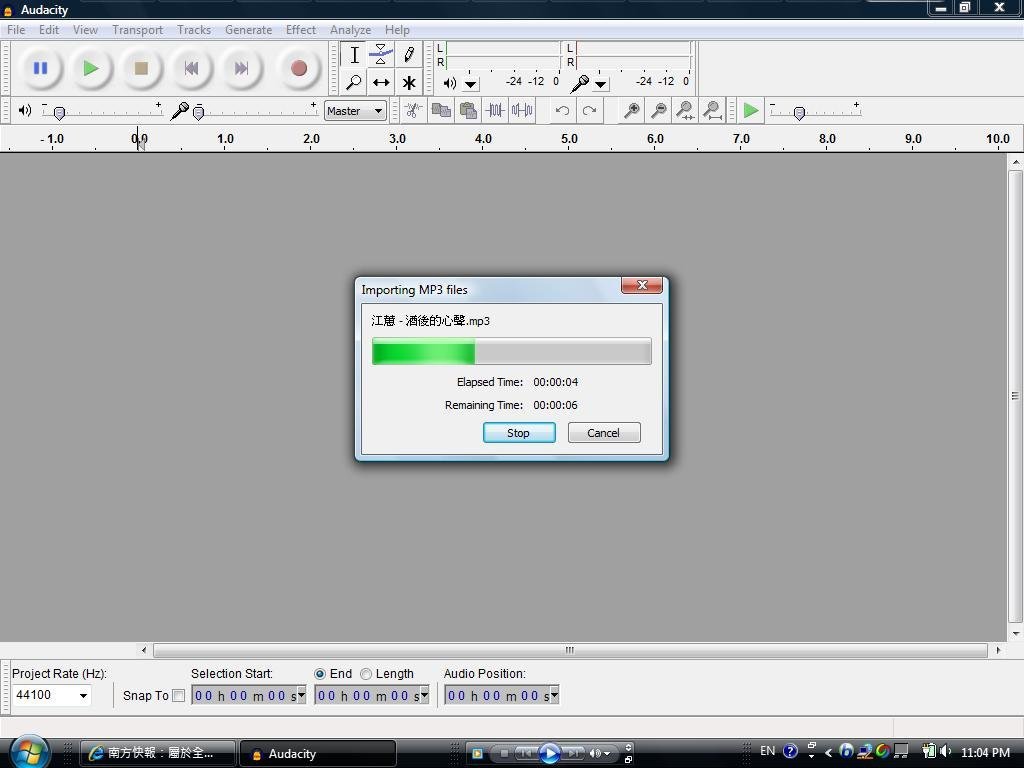Click the Fit Selection in window icon

[x=685, y=110]
